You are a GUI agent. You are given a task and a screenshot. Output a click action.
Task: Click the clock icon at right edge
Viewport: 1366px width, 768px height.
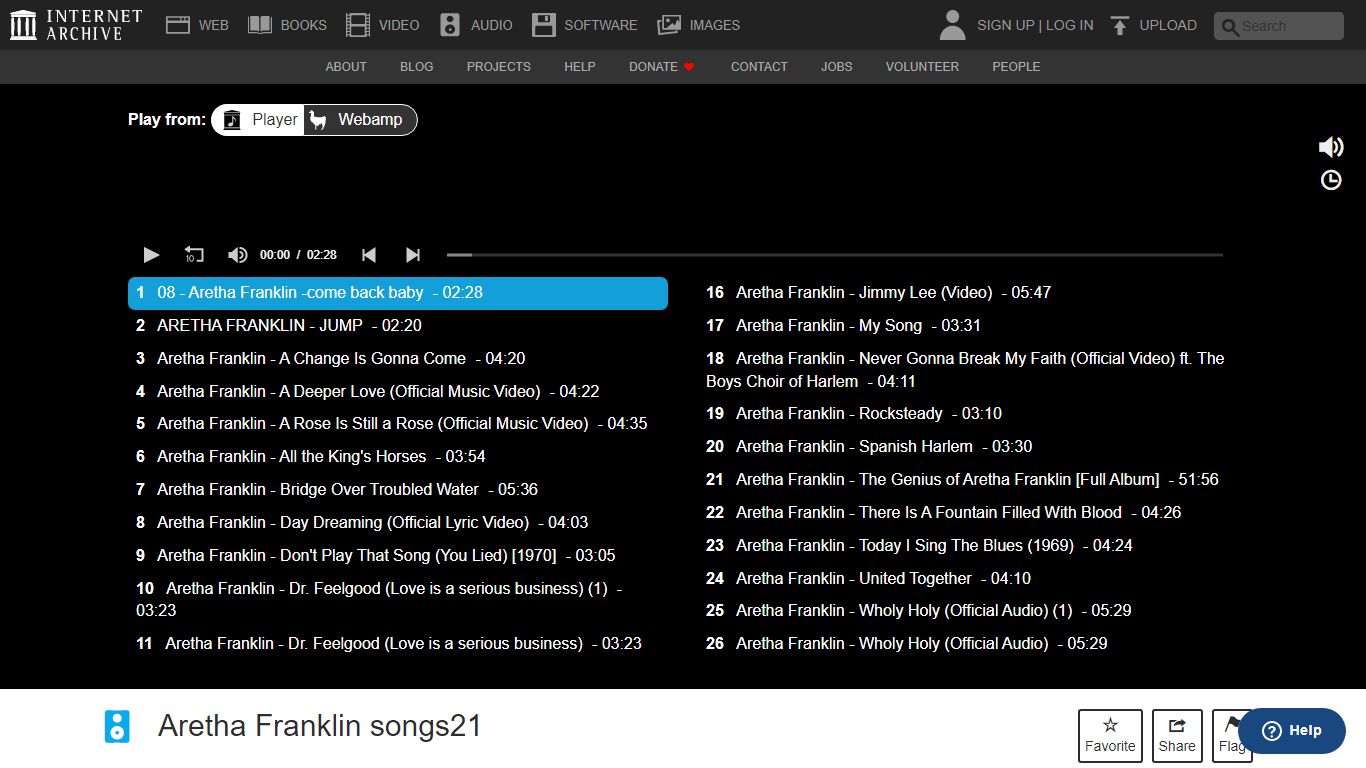[x=1331, y=180]
